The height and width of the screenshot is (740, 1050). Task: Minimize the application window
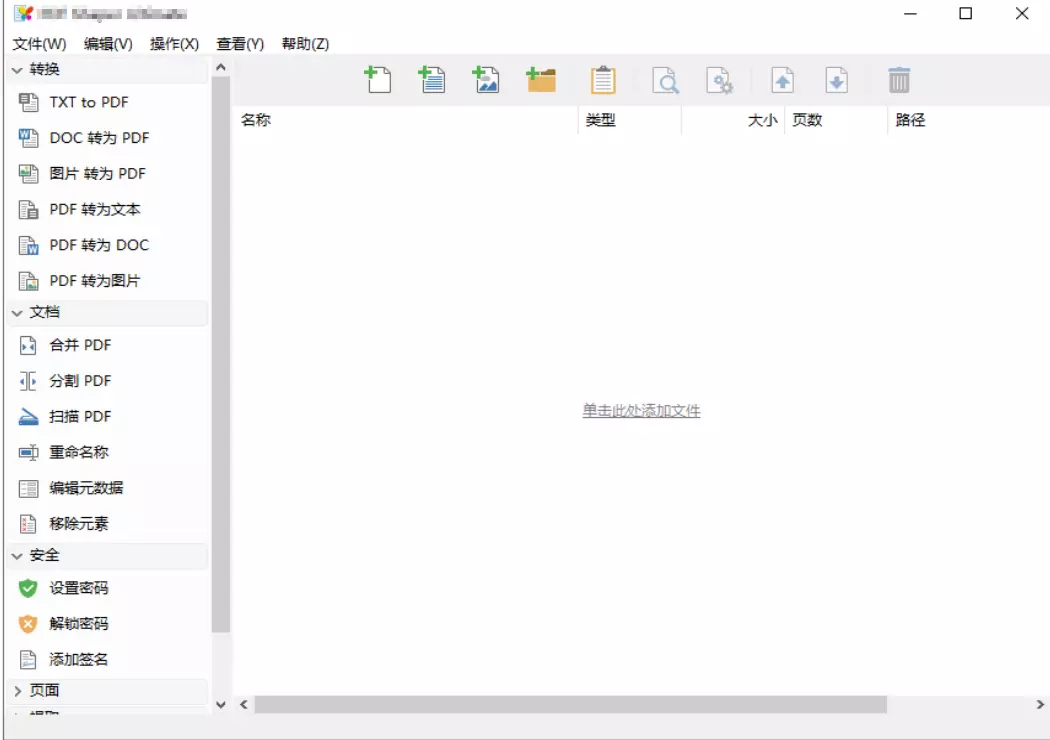click(x=910, y=13)
